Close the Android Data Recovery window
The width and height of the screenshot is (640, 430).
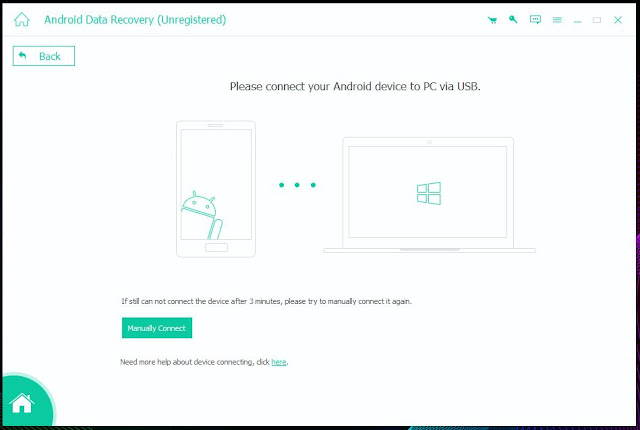618,20
